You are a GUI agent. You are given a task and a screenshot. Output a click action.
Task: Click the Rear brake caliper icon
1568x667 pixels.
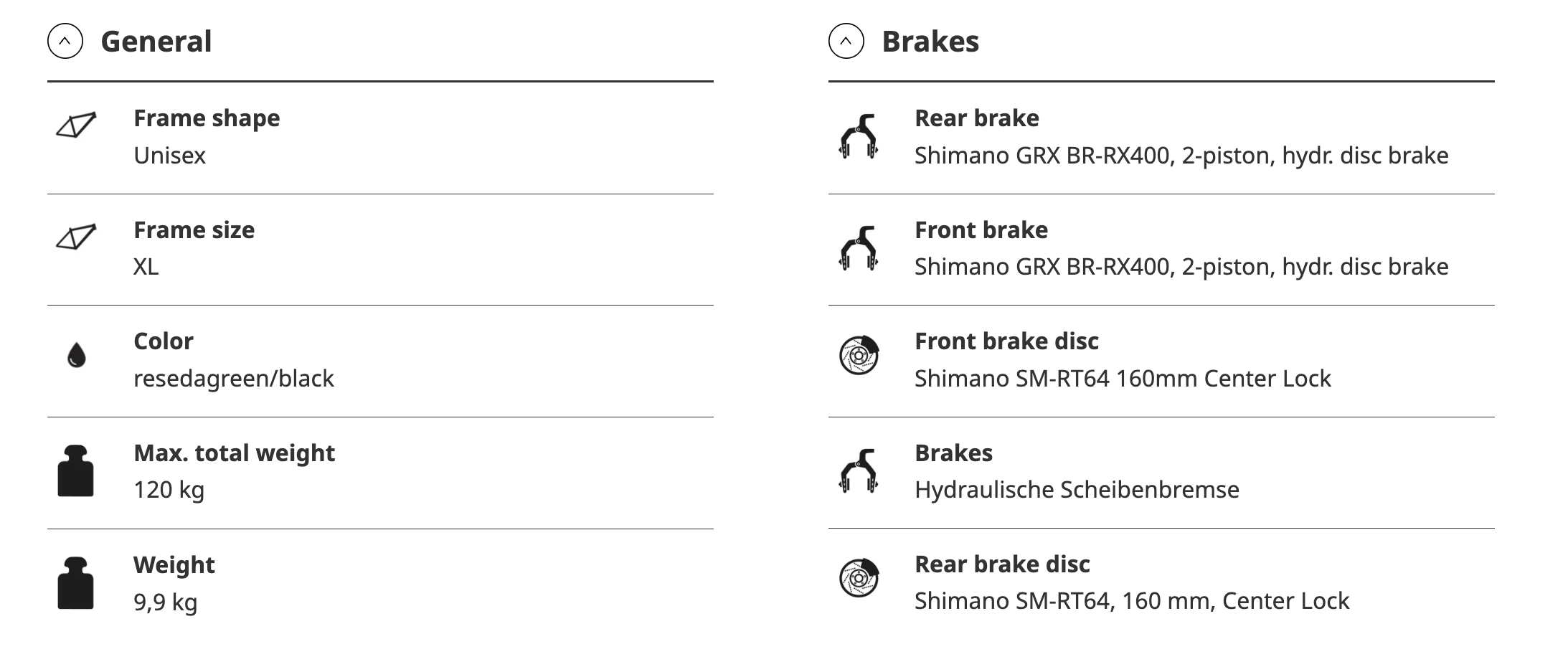point(859,136)
